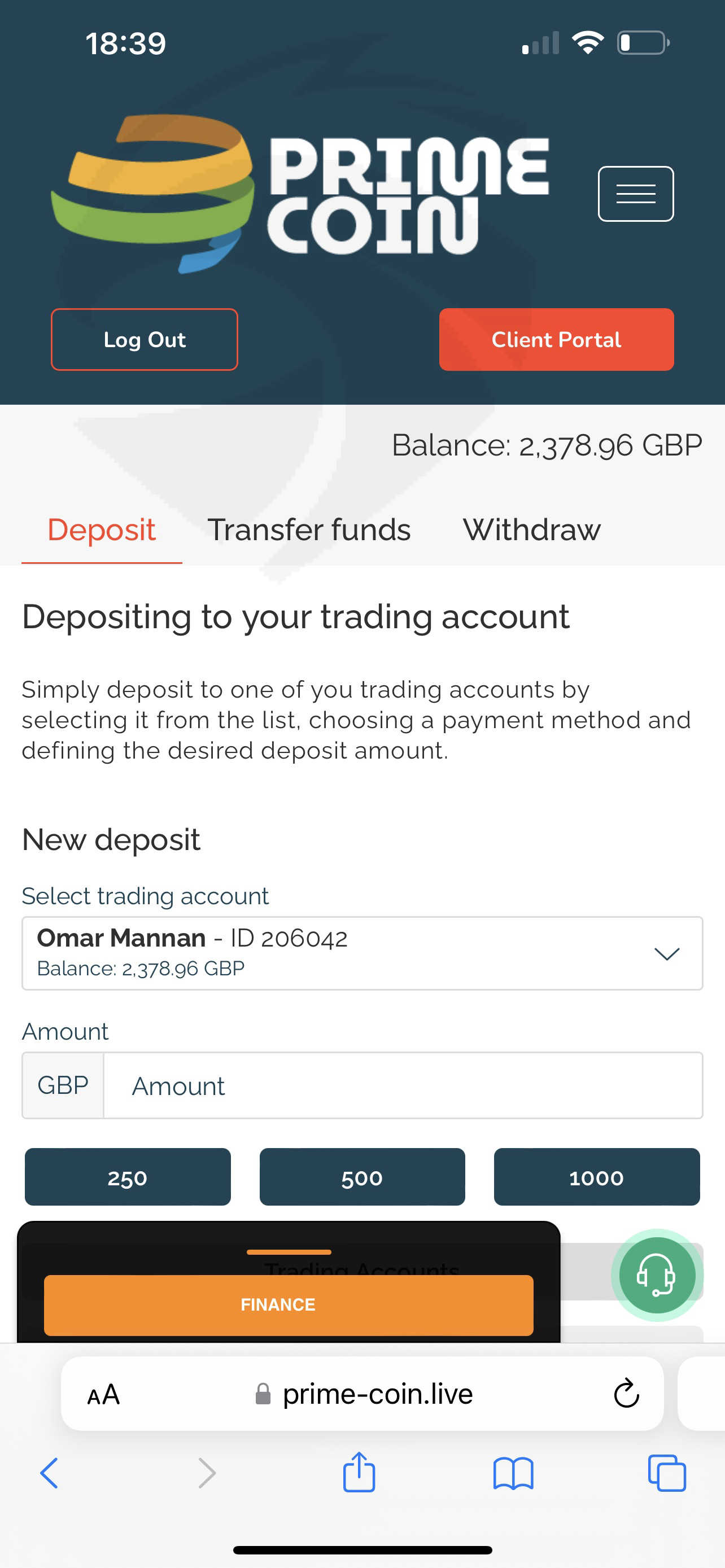This screenshot has width=725, height=1568.
Task: Open the Withdraw tab
Action: click(531, 529)
